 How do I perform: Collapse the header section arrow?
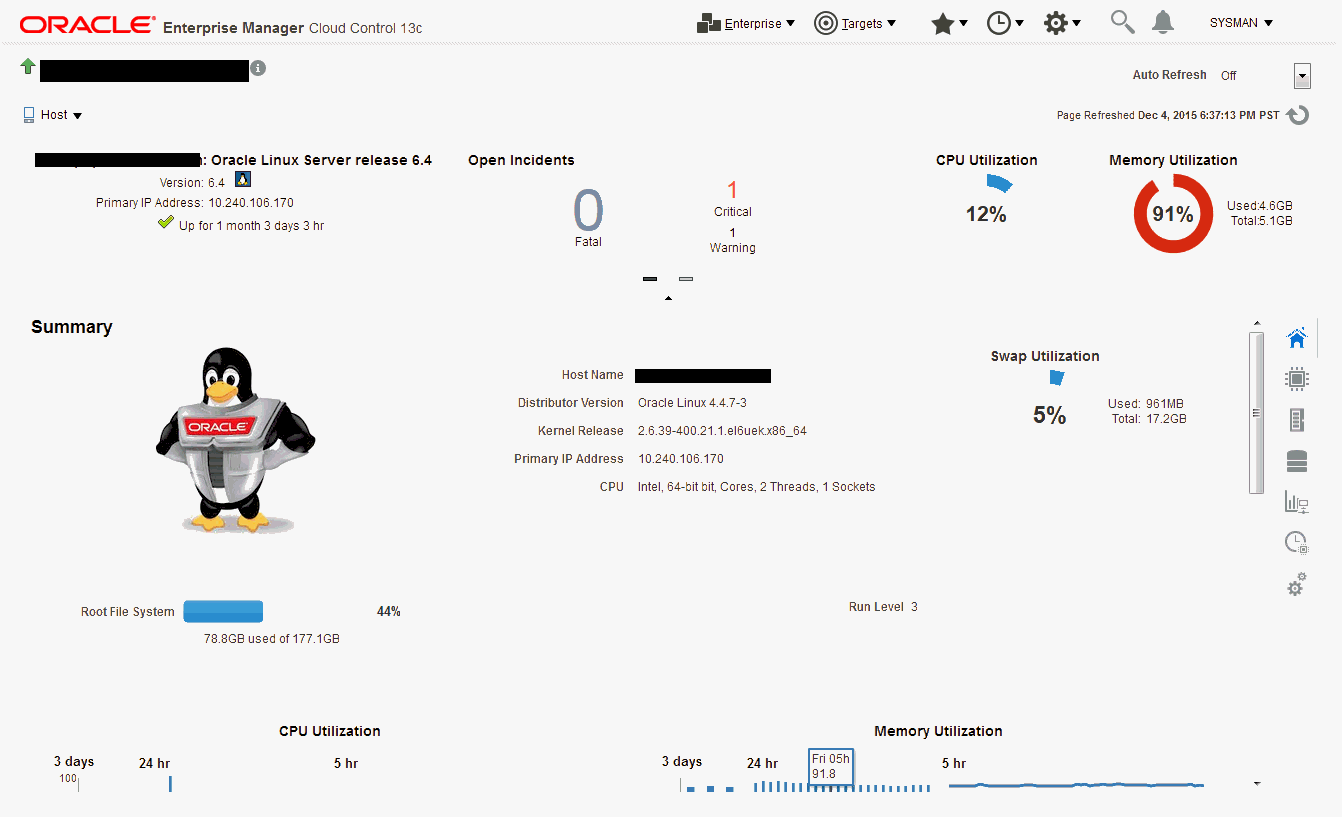[x=668, y=298]
